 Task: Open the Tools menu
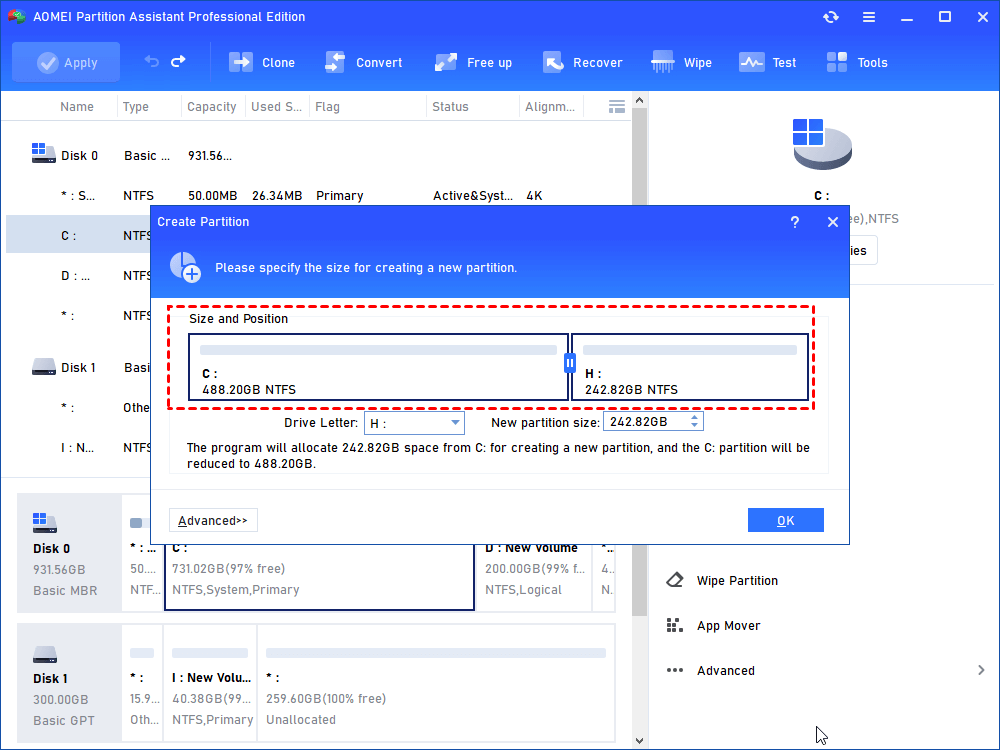pos(857,62)
